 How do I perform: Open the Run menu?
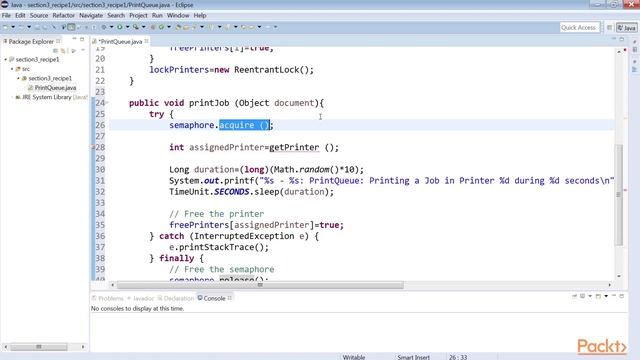(157, 16)
